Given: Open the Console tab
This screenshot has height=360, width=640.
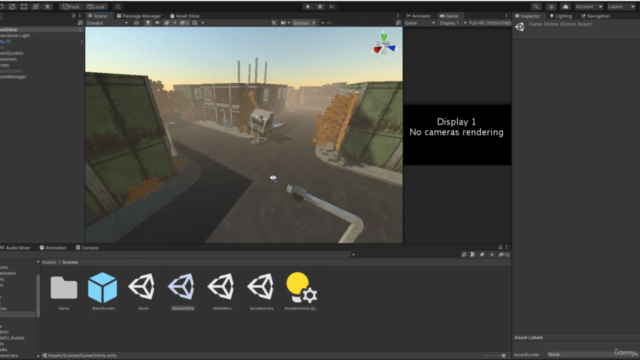Looking at the screenshot, I should pos(87,248).
